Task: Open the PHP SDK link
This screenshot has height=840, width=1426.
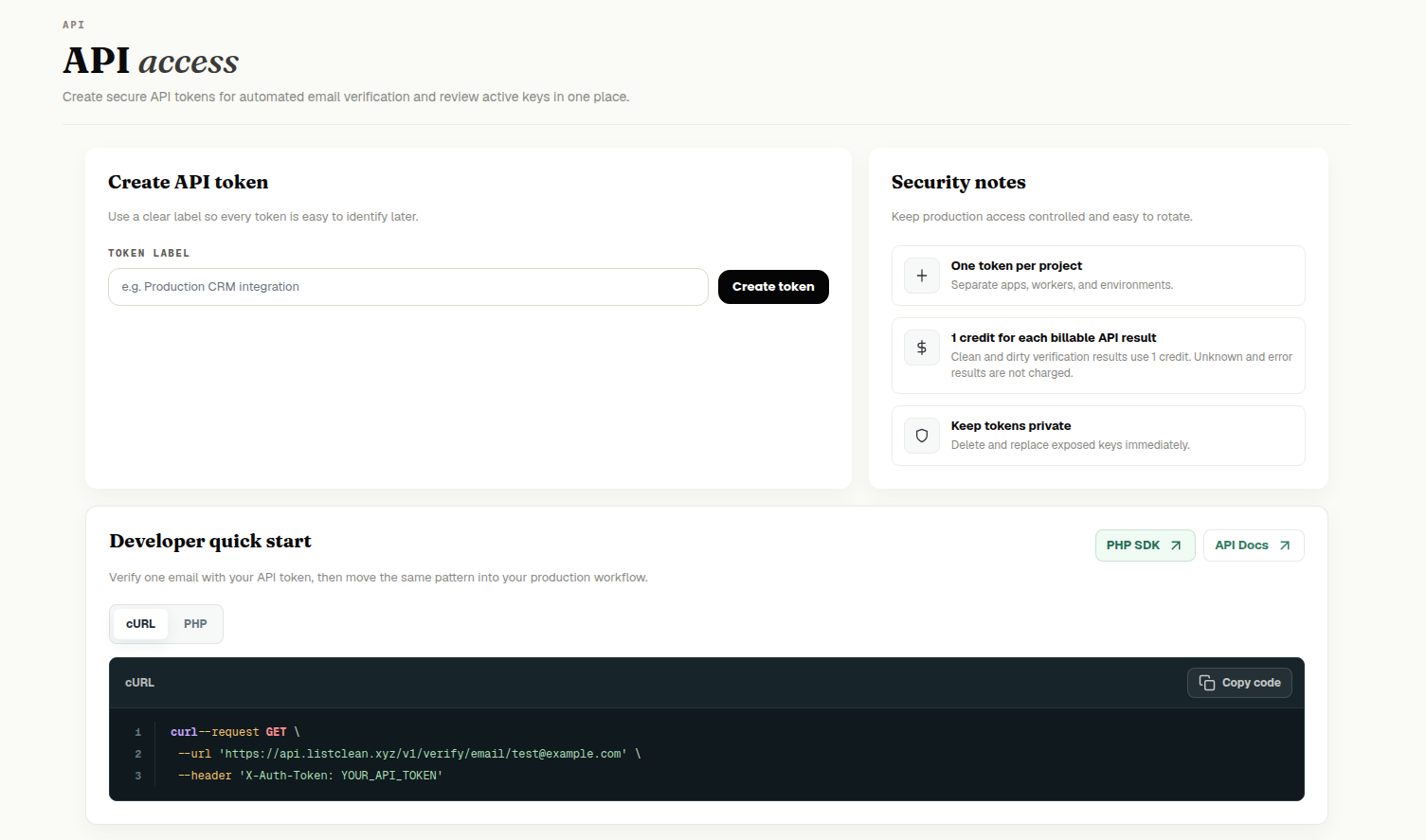Action: 1145,545
